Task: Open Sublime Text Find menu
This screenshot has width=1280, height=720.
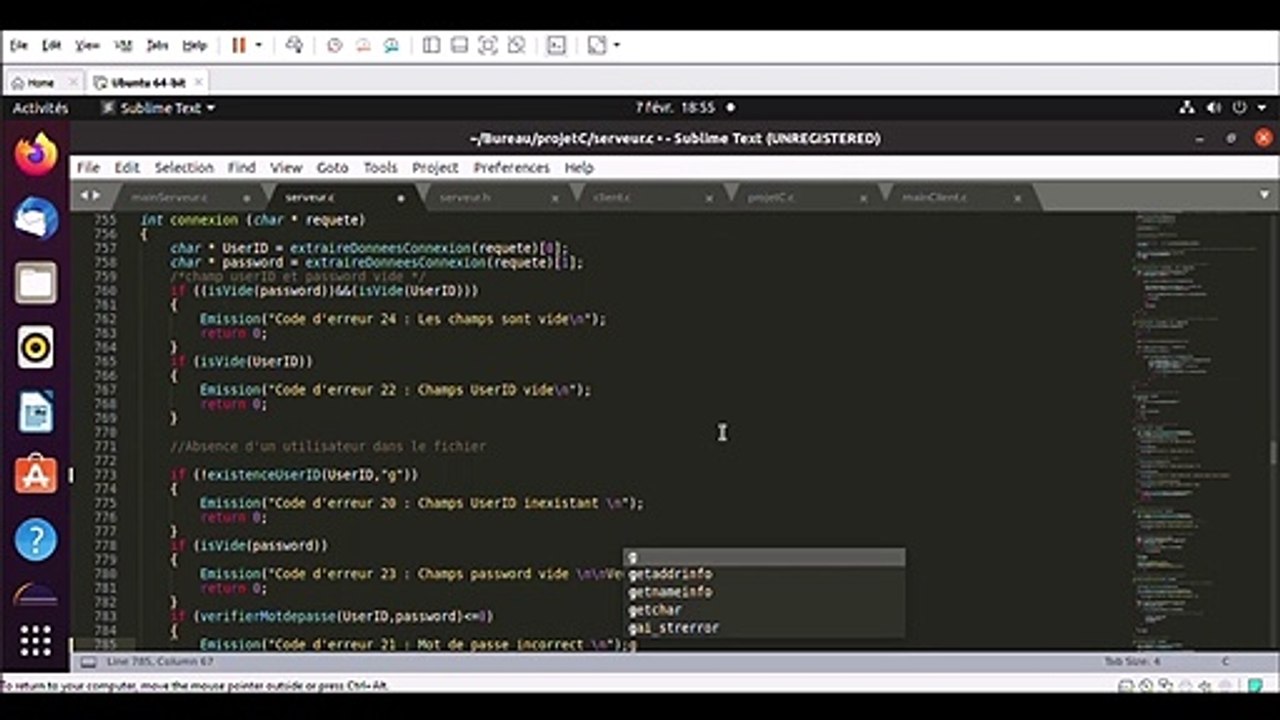Action: tap(241, 167)
